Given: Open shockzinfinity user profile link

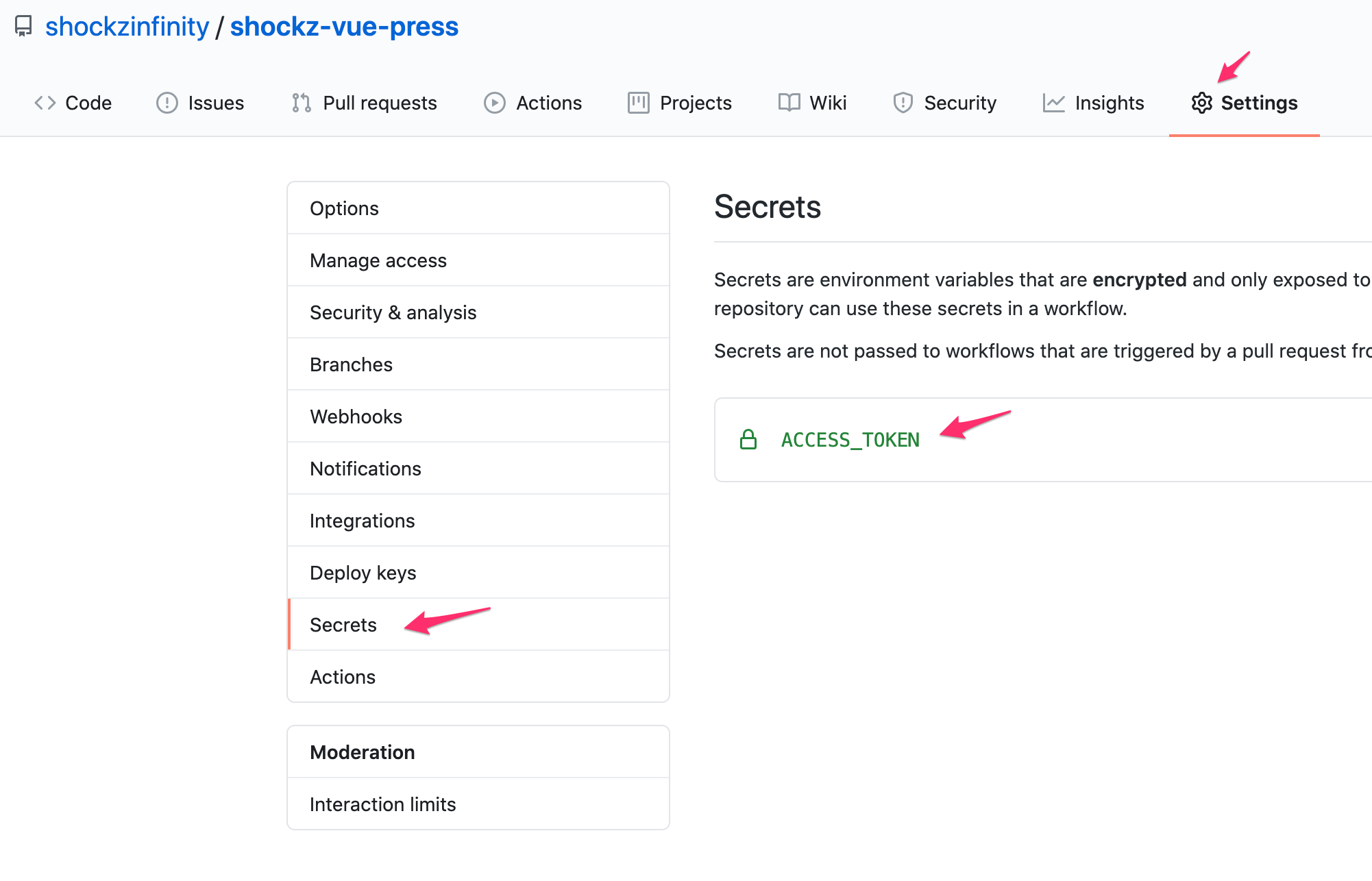Looking at the screenshot, I should (x=127, y=26).
